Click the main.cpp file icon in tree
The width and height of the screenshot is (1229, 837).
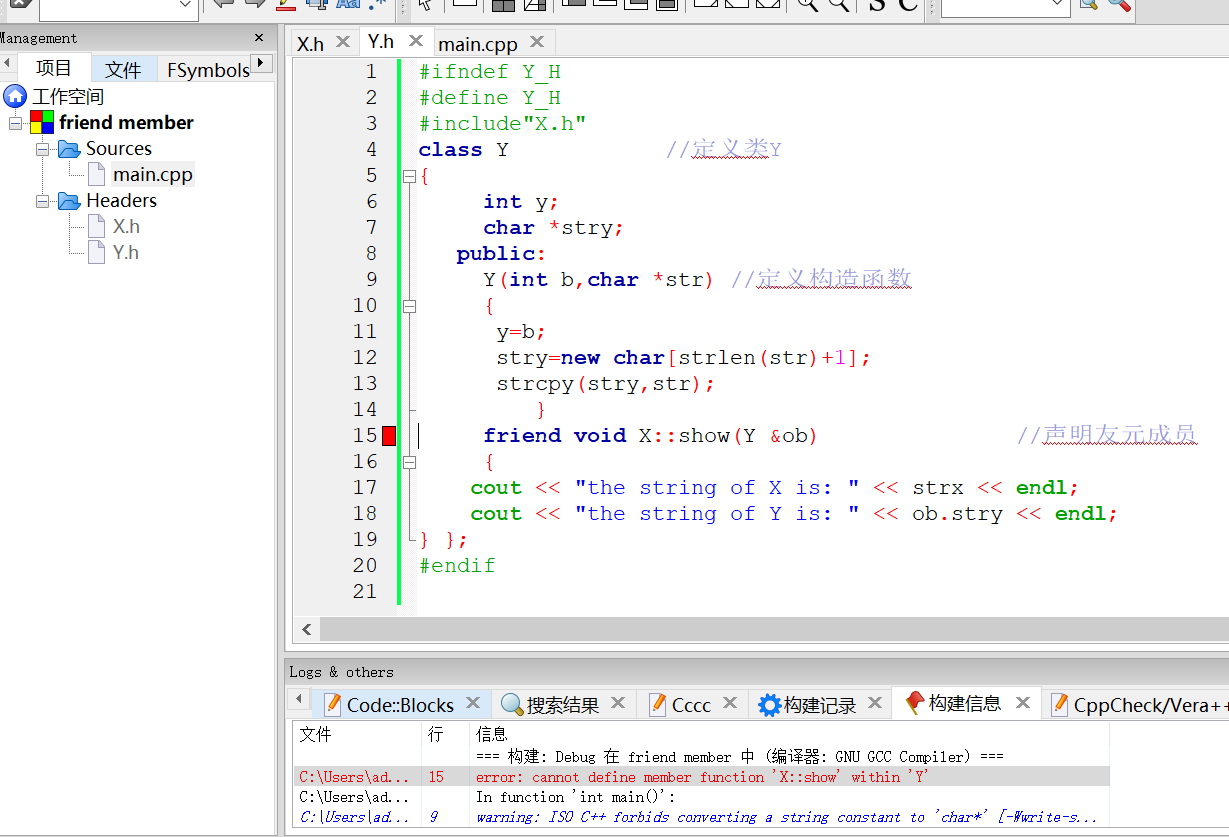[x=96, y=174]
